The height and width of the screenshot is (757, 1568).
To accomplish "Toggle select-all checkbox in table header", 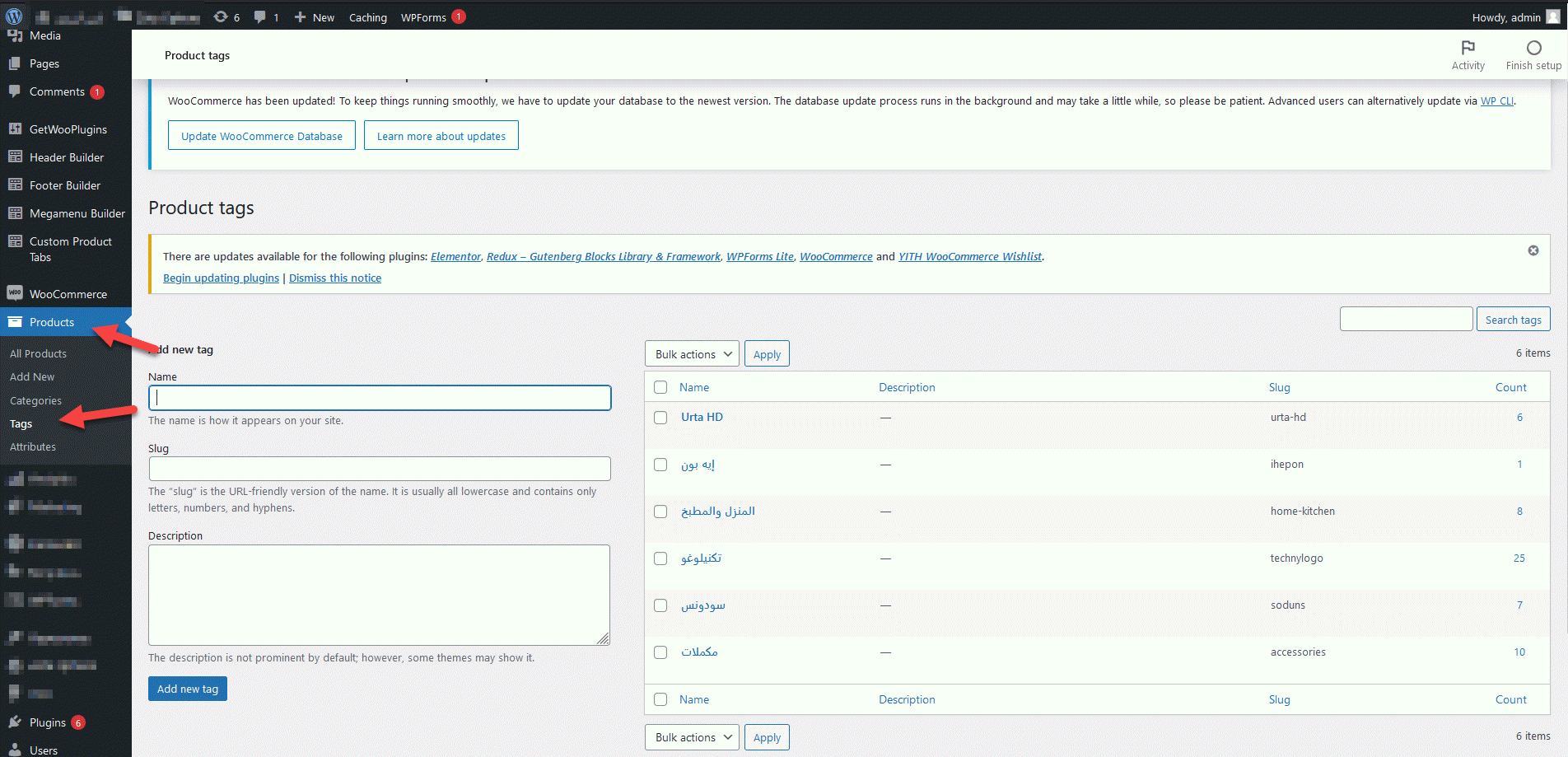I will pyautogui.click(x=660, y=387).
